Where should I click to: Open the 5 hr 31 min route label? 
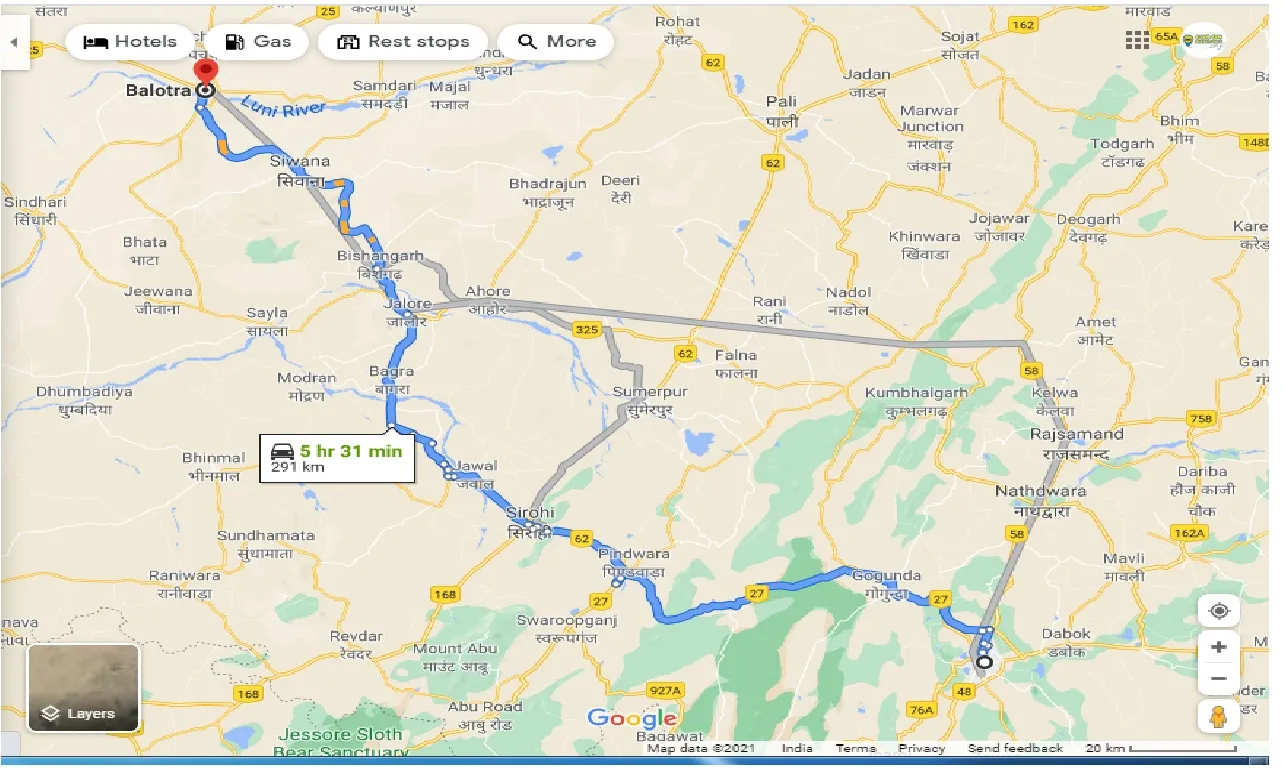click(337, 458)
